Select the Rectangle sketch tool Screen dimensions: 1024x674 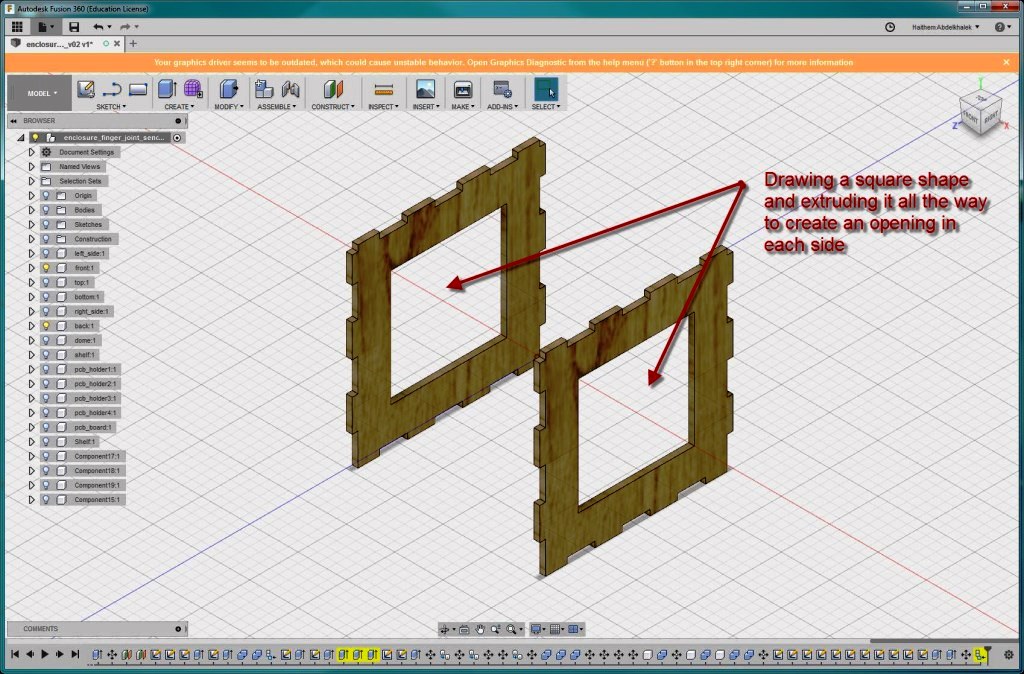(x=138, y=89)
